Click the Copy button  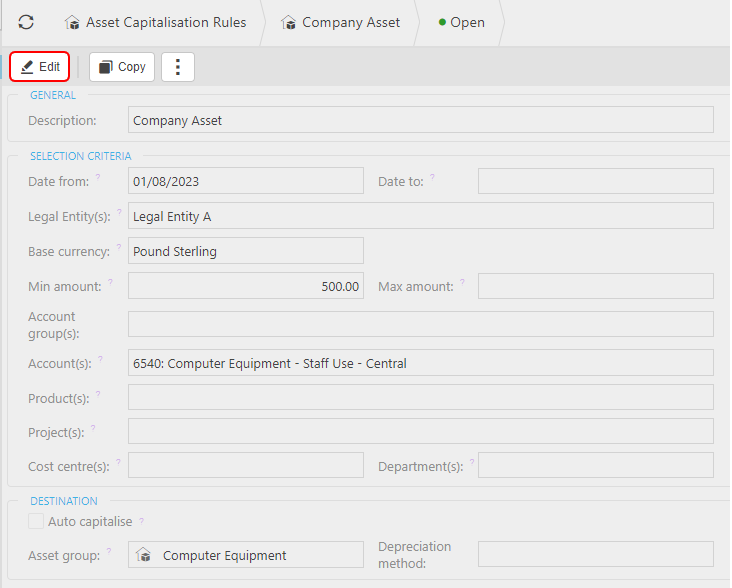[122, 67]
